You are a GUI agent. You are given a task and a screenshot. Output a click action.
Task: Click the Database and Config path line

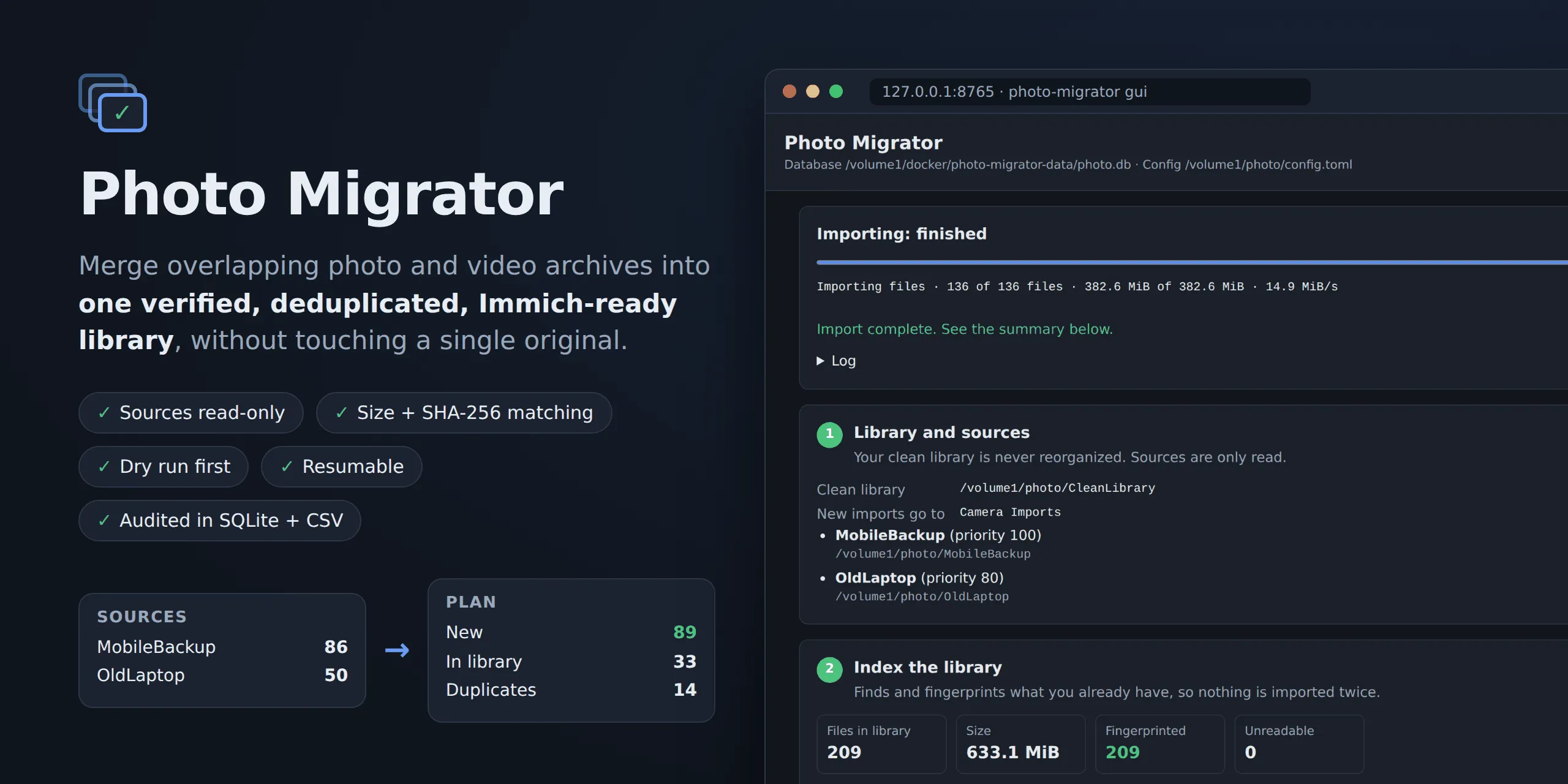point(1068,165)
